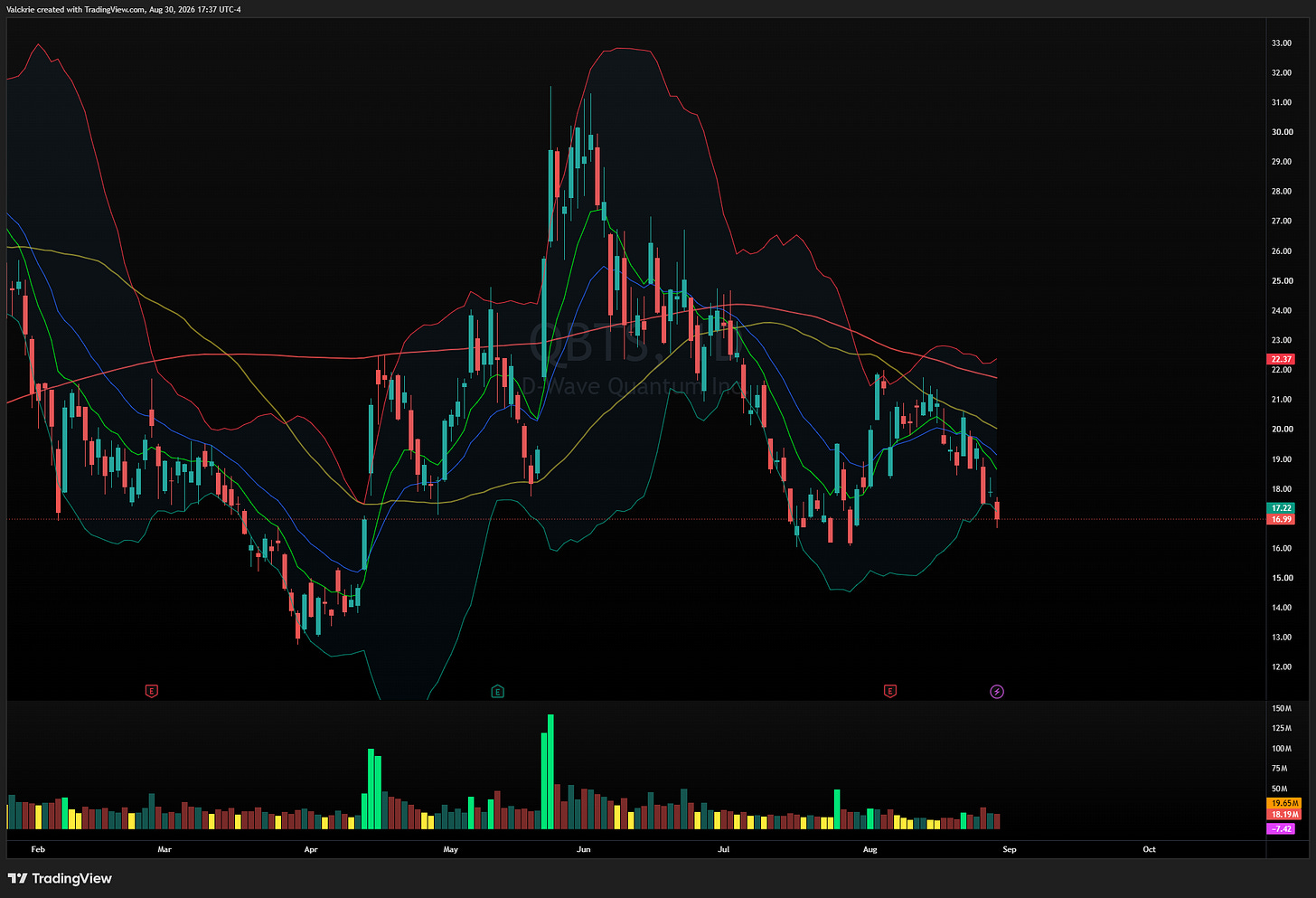Click the red 22.37 price label
The height and width of the screenshot is (898, 1316).
(1282, 359)
